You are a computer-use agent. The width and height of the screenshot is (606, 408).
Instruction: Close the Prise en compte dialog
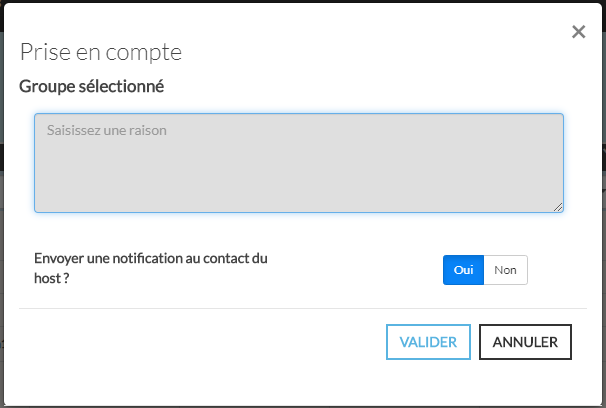[x=578, y=32]
